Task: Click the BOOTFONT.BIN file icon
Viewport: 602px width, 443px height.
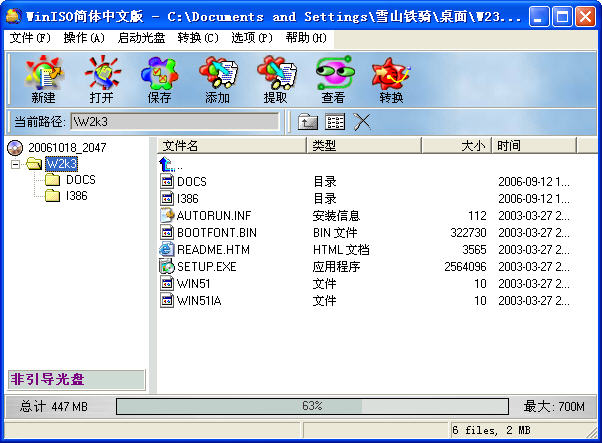Action: pos(167,232)
